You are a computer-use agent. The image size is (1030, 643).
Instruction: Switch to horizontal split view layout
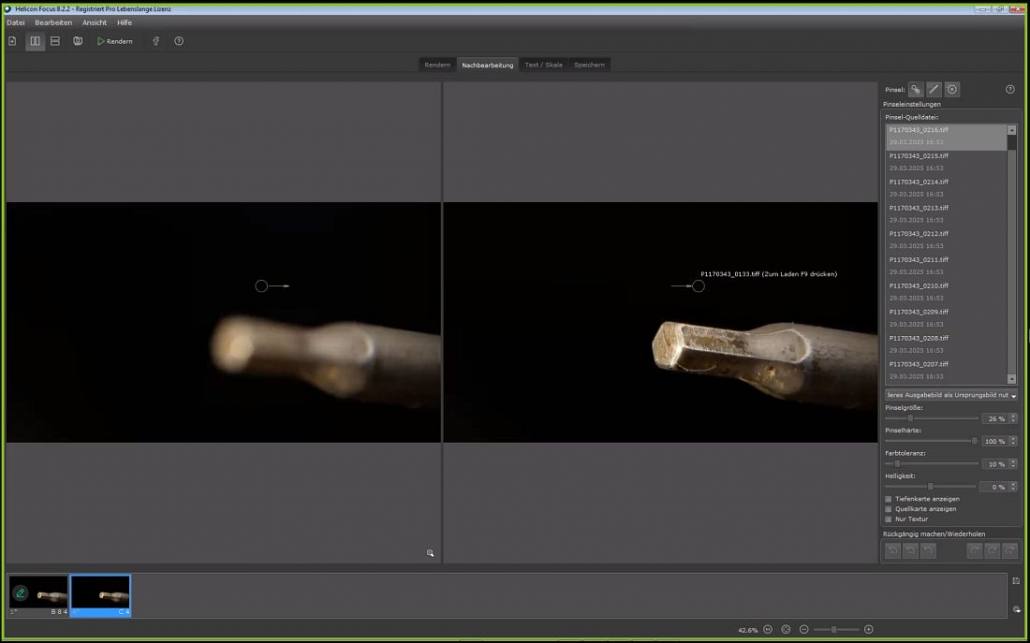tap(55, 41)
